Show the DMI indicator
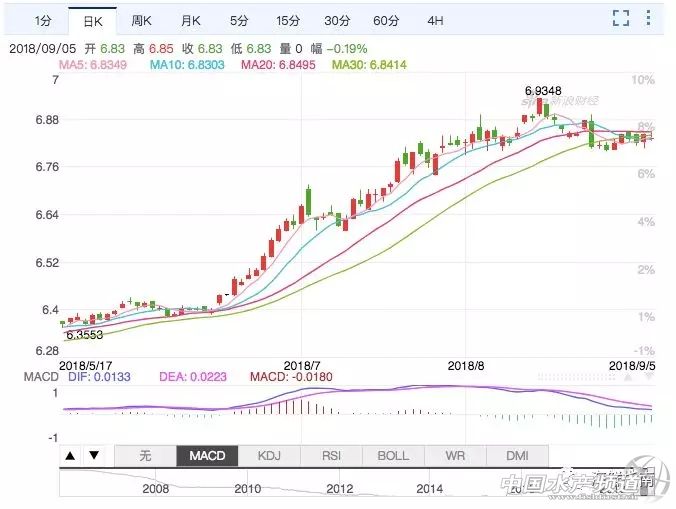 coord(516,456)
